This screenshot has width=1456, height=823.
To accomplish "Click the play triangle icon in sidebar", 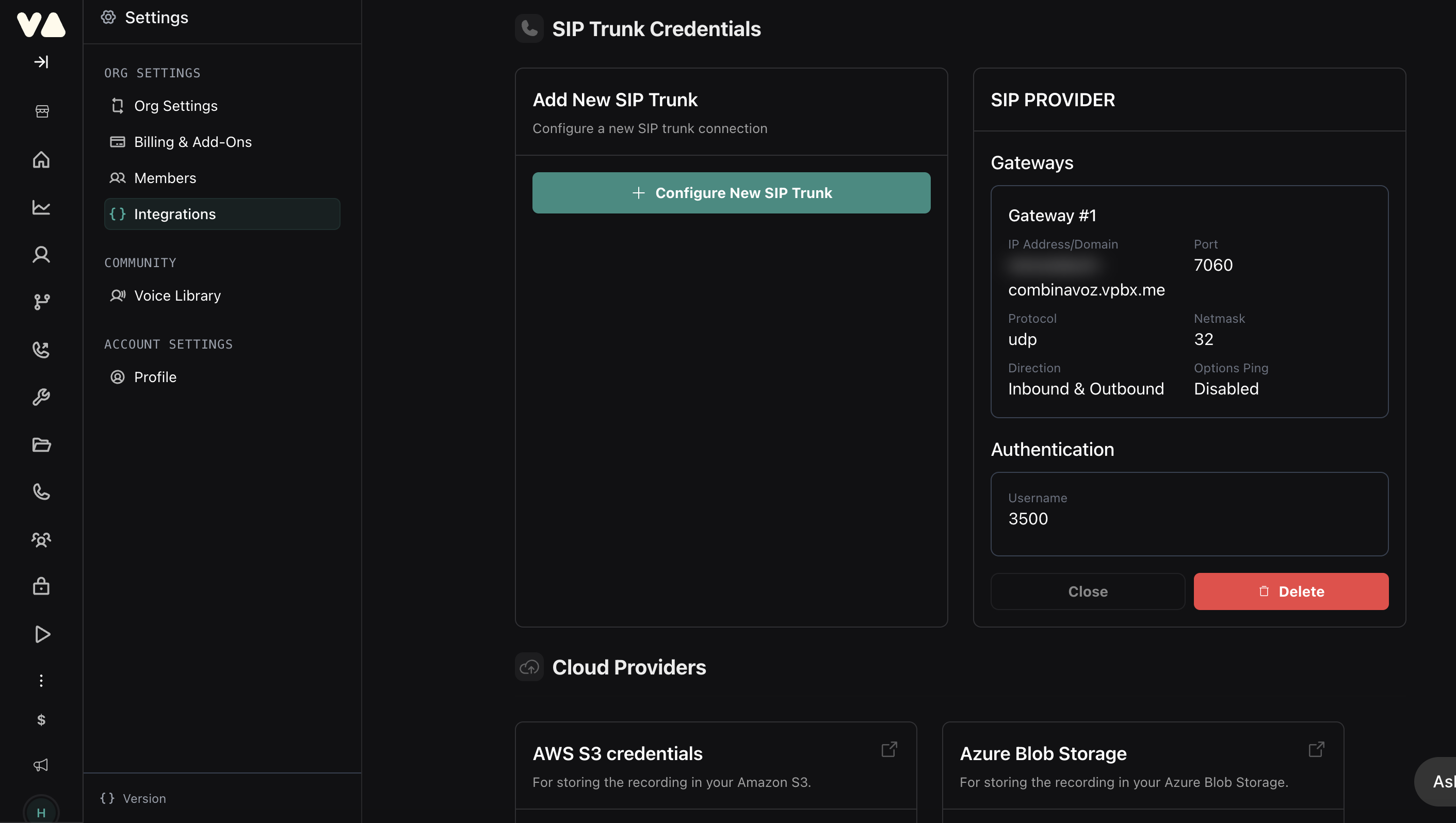I will [41, 634].
